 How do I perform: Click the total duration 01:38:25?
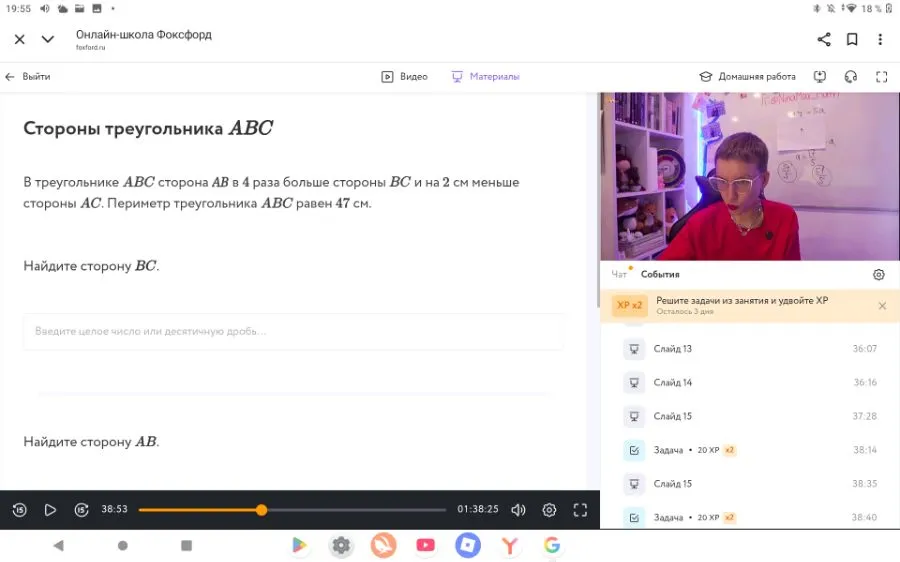coord(478,509)
